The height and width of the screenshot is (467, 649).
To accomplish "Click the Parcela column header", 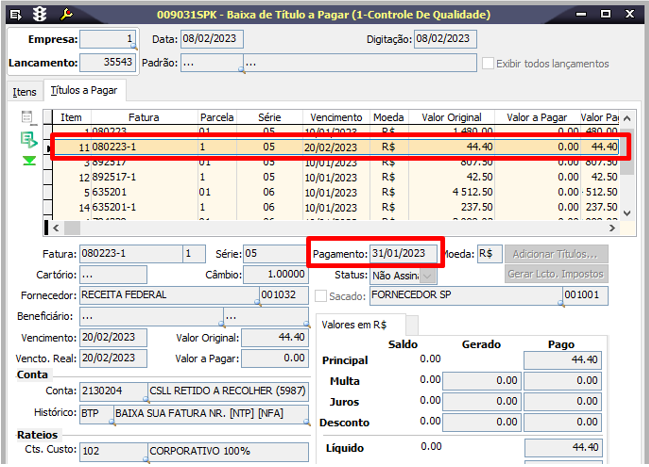I will tap(217, 118).
